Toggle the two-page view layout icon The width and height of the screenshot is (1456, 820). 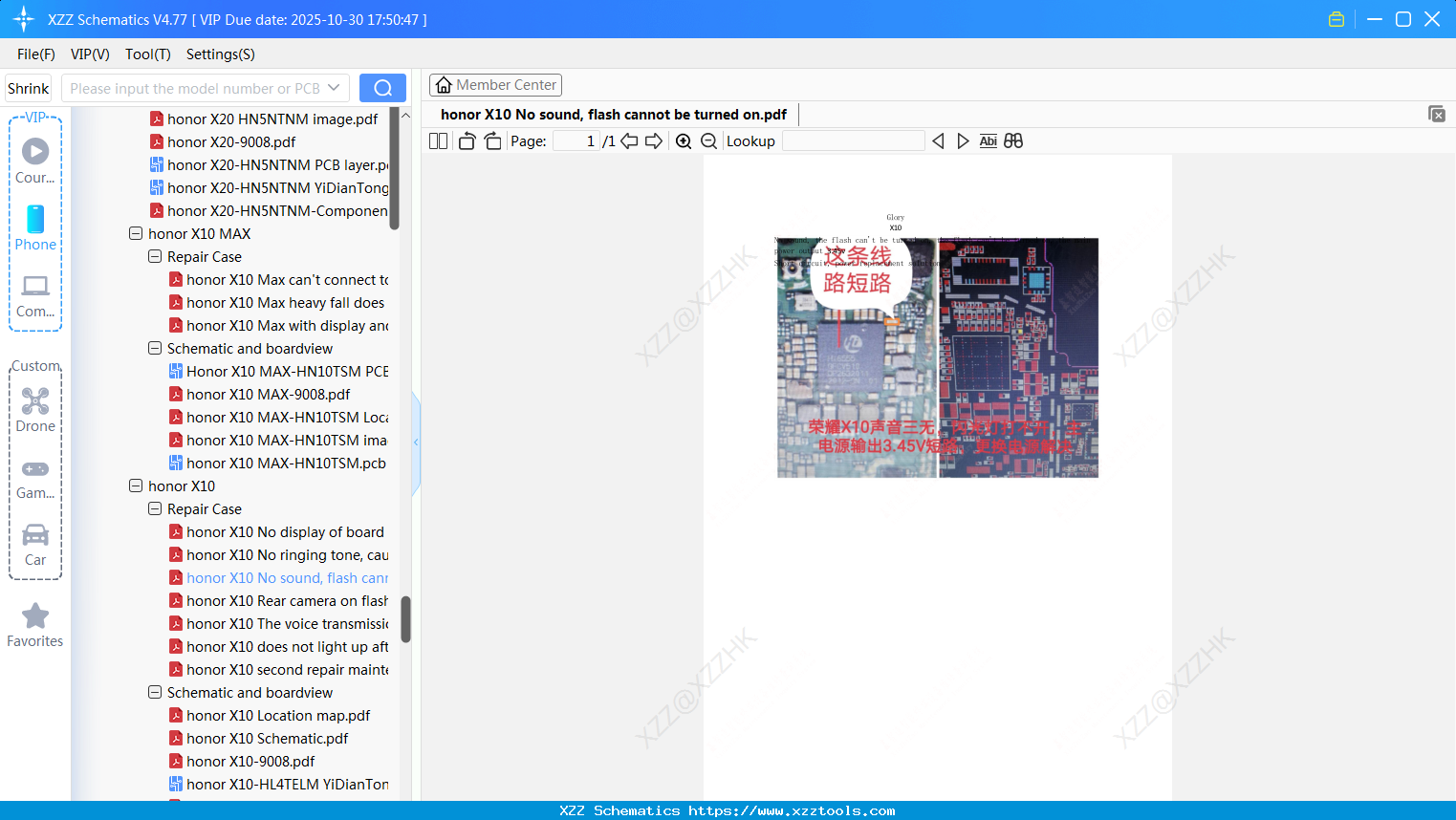[x=439, y=141]
